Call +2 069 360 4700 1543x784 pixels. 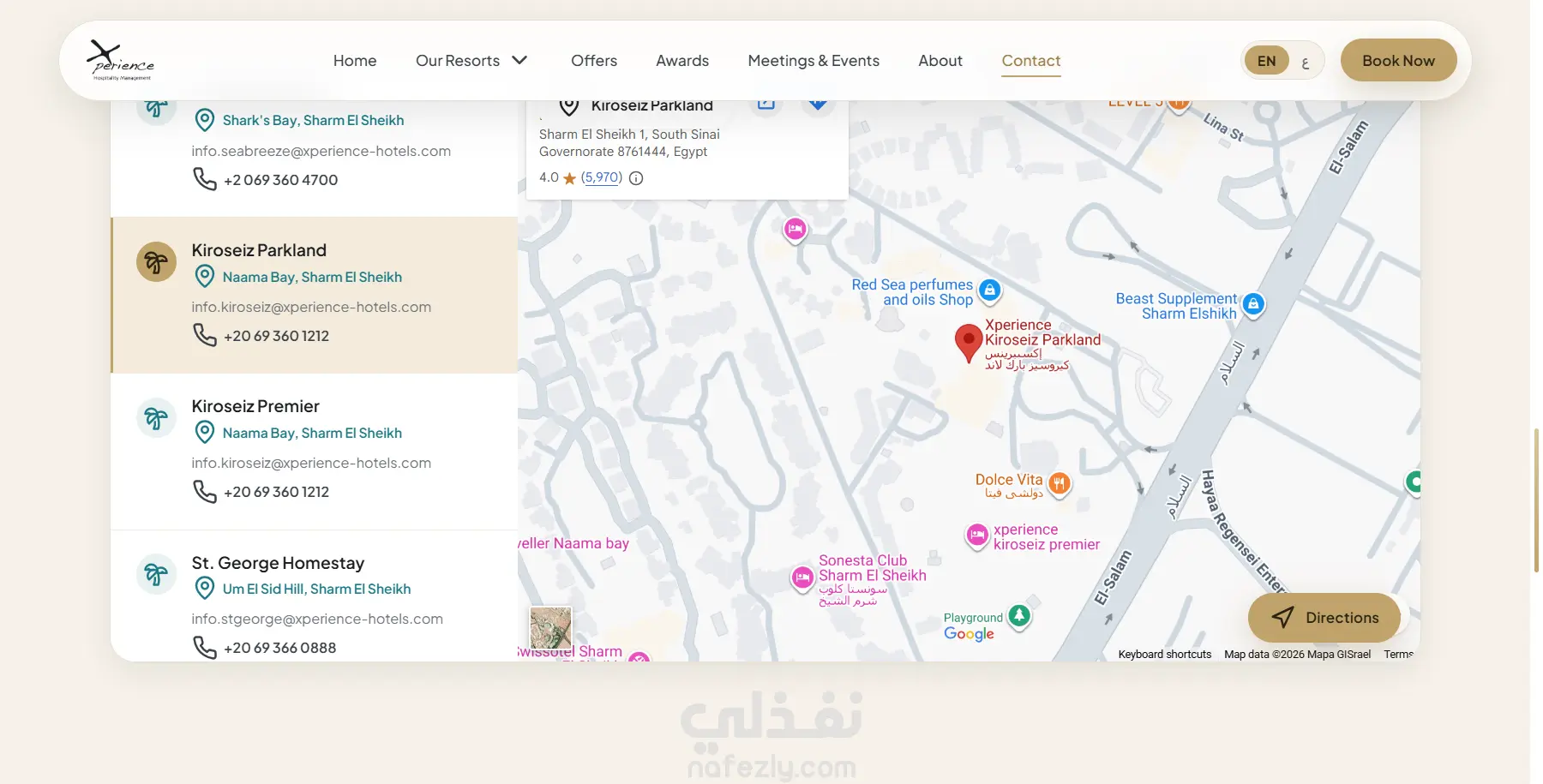pos(280,180)
